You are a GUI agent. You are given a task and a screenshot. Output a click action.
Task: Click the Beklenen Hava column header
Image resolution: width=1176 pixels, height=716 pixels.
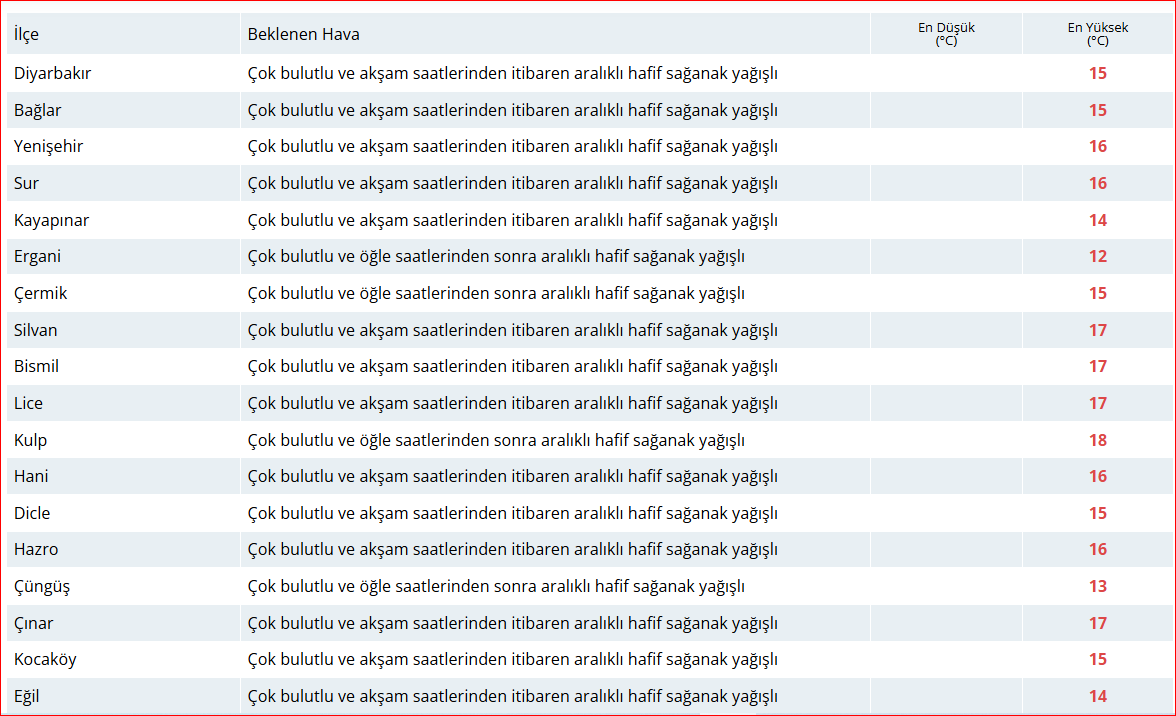coord(304,35)
